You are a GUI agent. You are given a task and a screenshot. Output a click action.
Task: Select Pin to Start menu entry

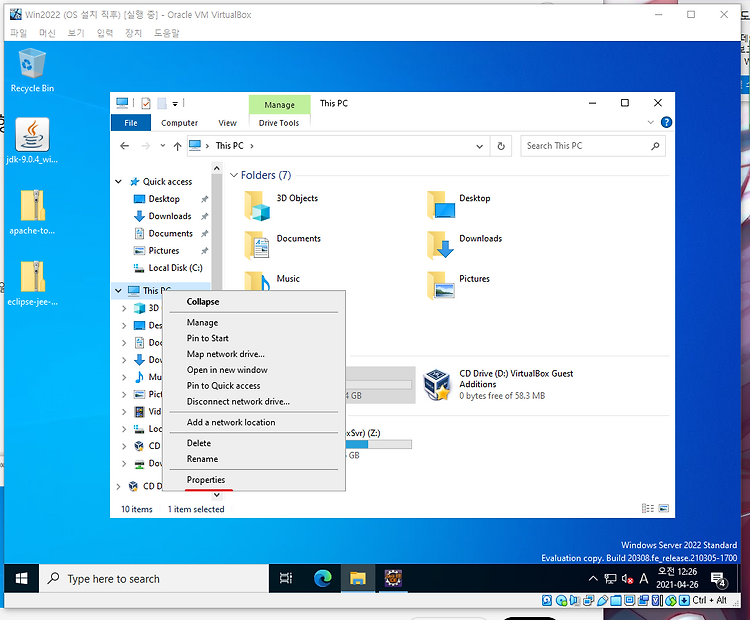(208, 338)
